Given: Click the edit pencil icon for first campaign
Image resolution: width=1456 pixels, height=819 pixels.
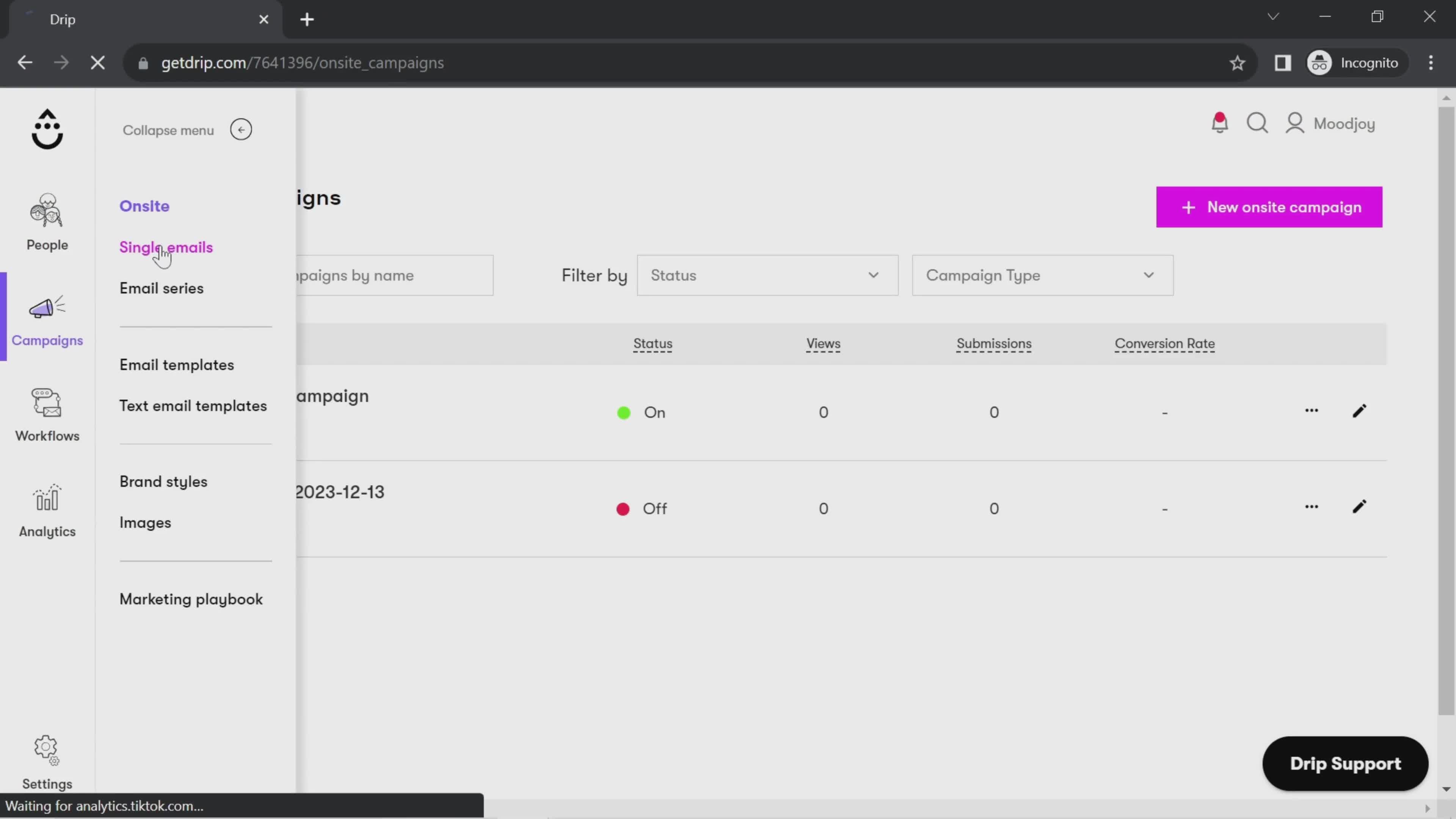Looking at the screenshot, I should 1359,411.
